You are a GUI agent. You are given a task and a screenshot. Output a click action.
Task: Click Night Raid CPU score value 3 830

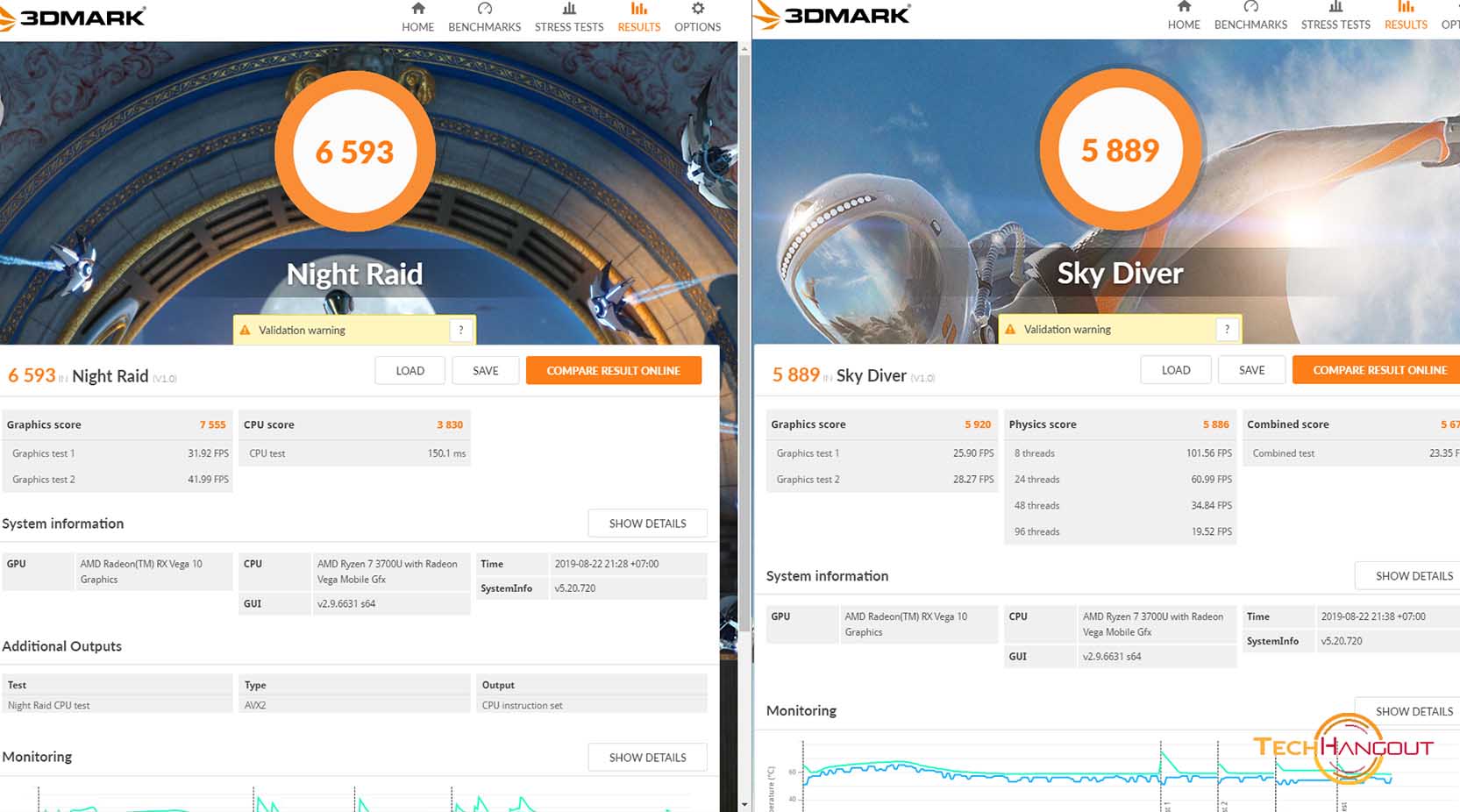450,424
